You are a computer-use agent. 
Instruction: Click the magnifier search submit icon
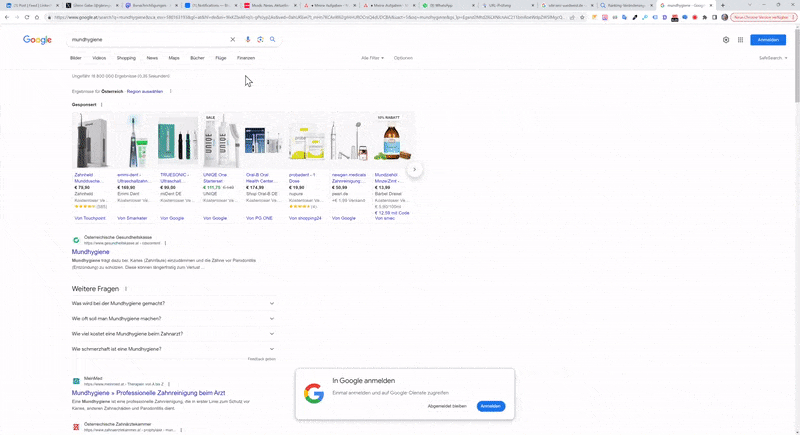coord(272,39)
